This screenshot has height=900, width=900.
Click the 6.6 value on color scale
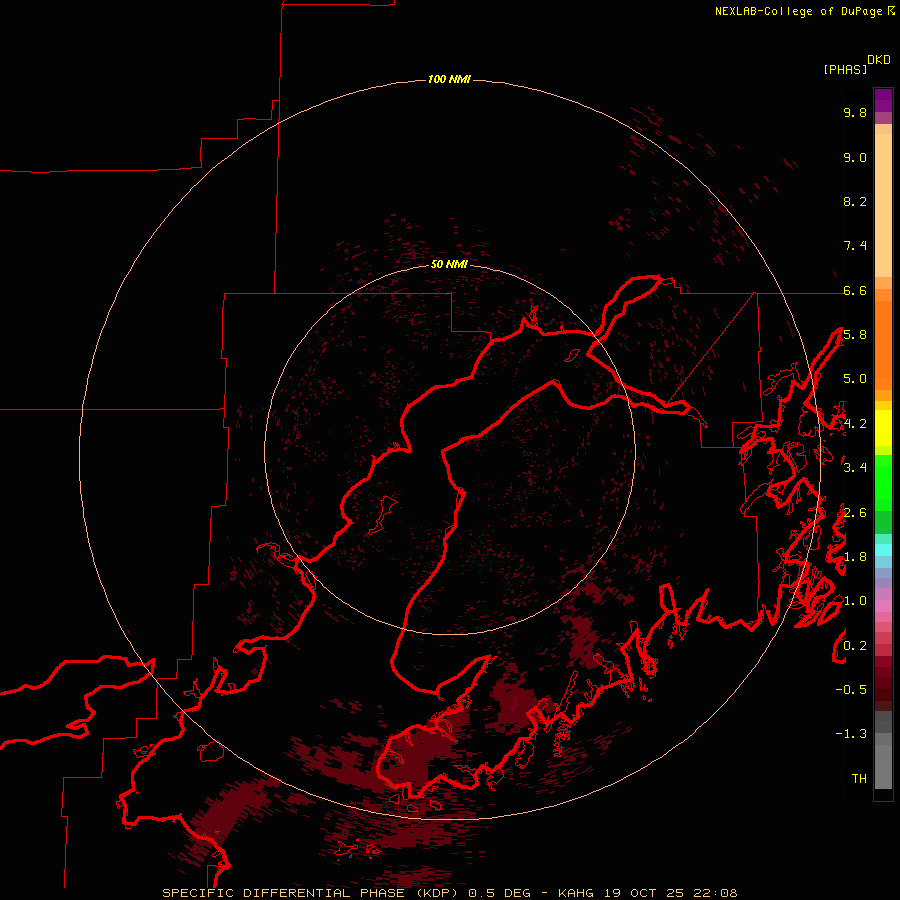(855, 290)
